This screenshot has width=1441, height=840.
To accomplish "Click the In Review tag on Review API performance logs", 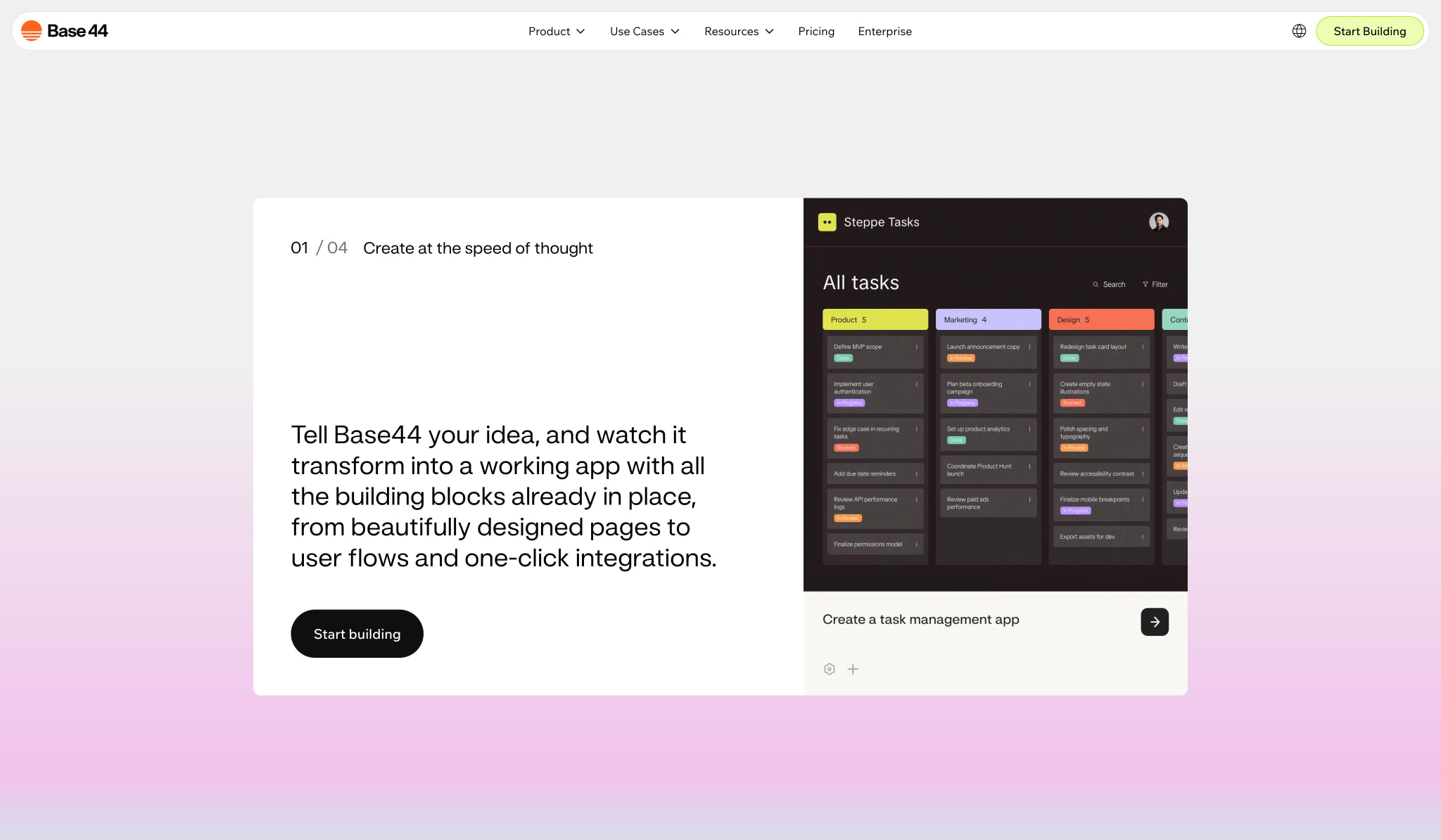I will (x=848, y=518).
